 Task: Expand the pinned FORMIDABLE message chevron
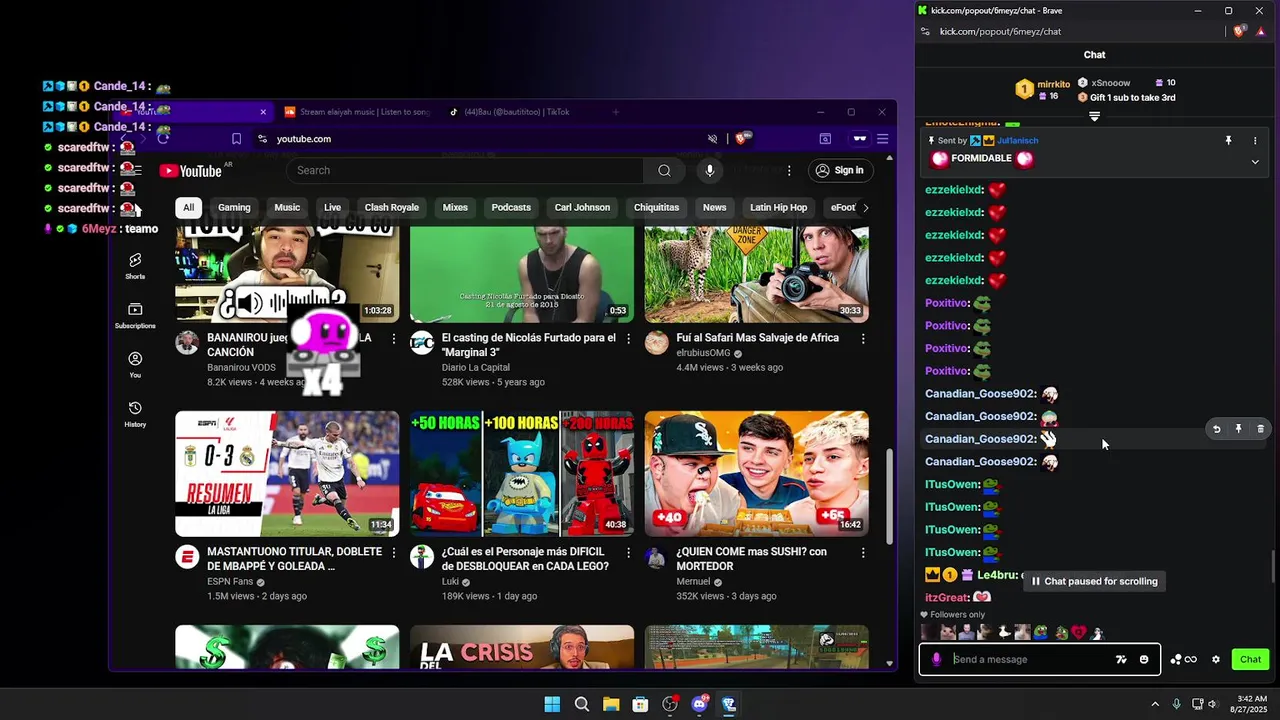coord(1255,162)
